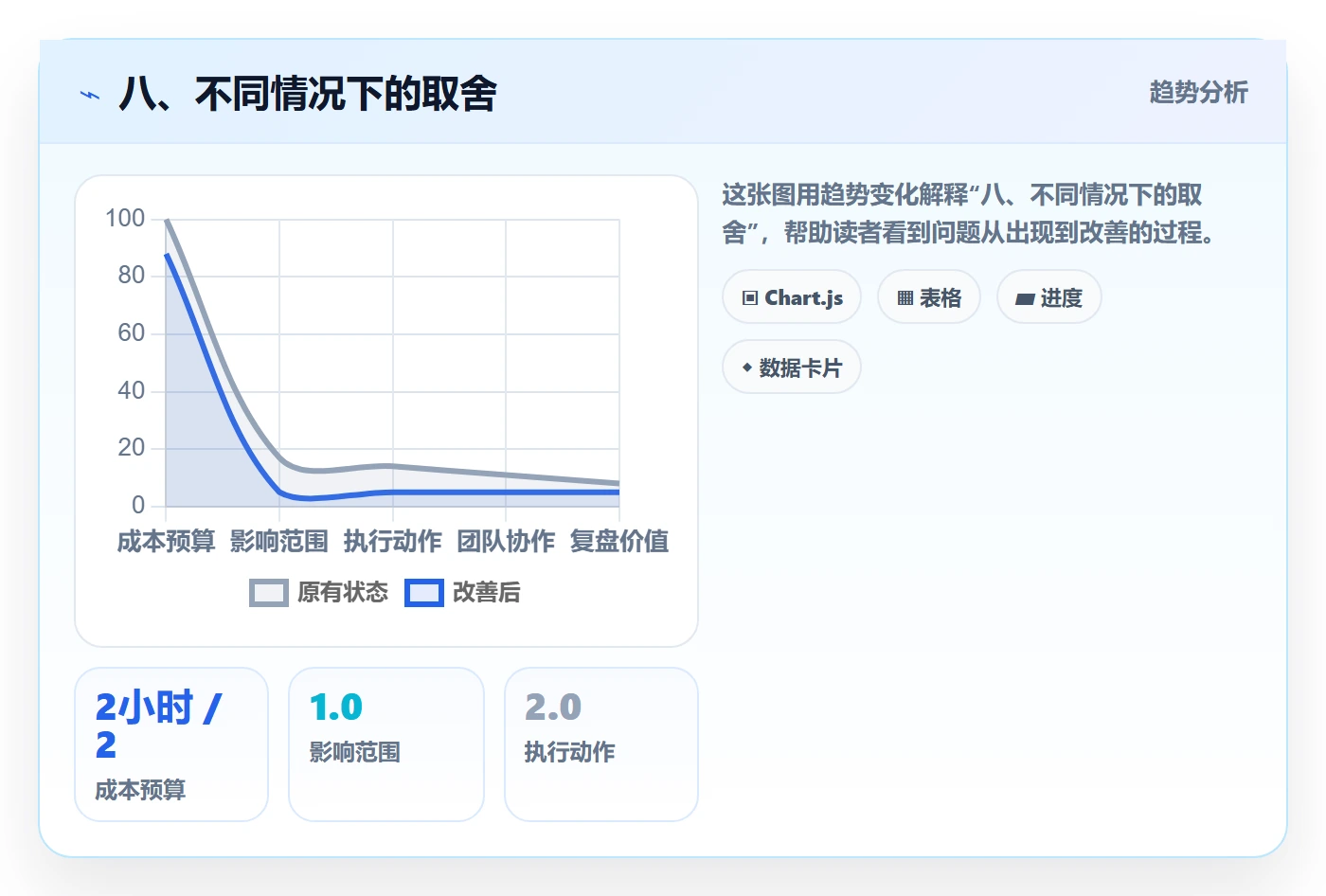Click the 2.0 value in 执行动作 card
Viewport: 1326px width, 896px height.
pyautogui.click(x=553, y=708)
